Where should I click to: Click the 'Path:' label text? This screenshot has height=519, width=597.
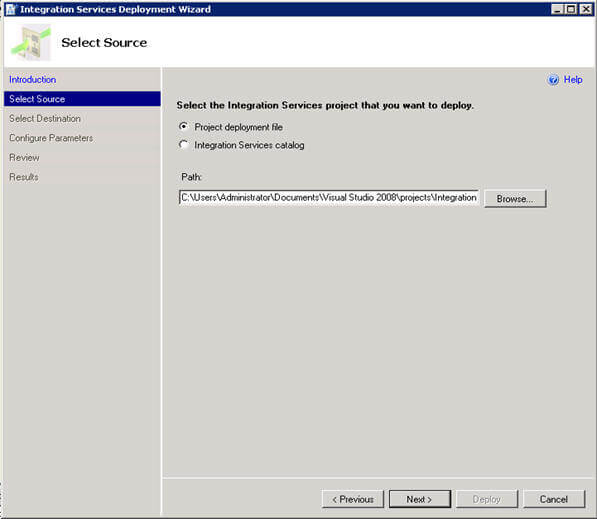(x=192, y=177)
